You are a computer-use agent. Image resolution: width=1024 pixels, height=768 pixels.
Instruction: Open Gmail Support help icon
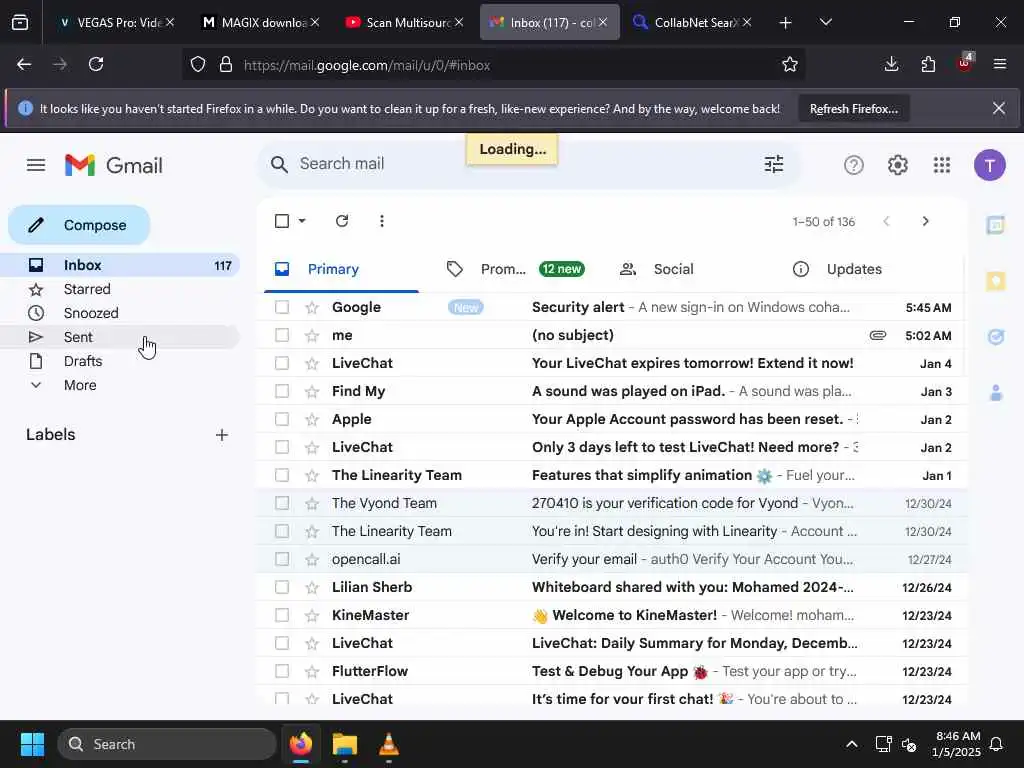854,165
